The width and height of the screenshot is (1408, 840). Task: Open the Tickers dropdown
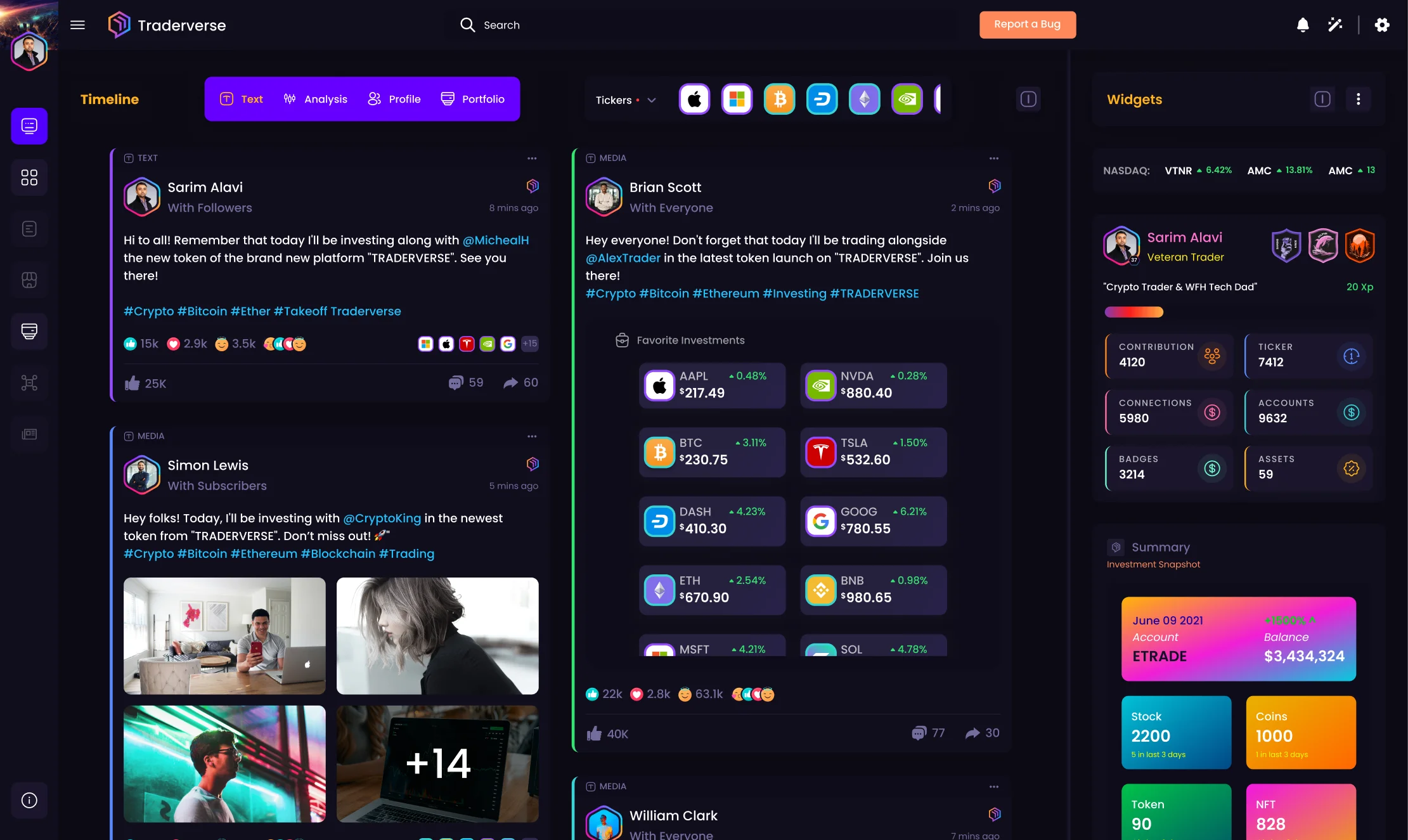click(x=651, y=100)
